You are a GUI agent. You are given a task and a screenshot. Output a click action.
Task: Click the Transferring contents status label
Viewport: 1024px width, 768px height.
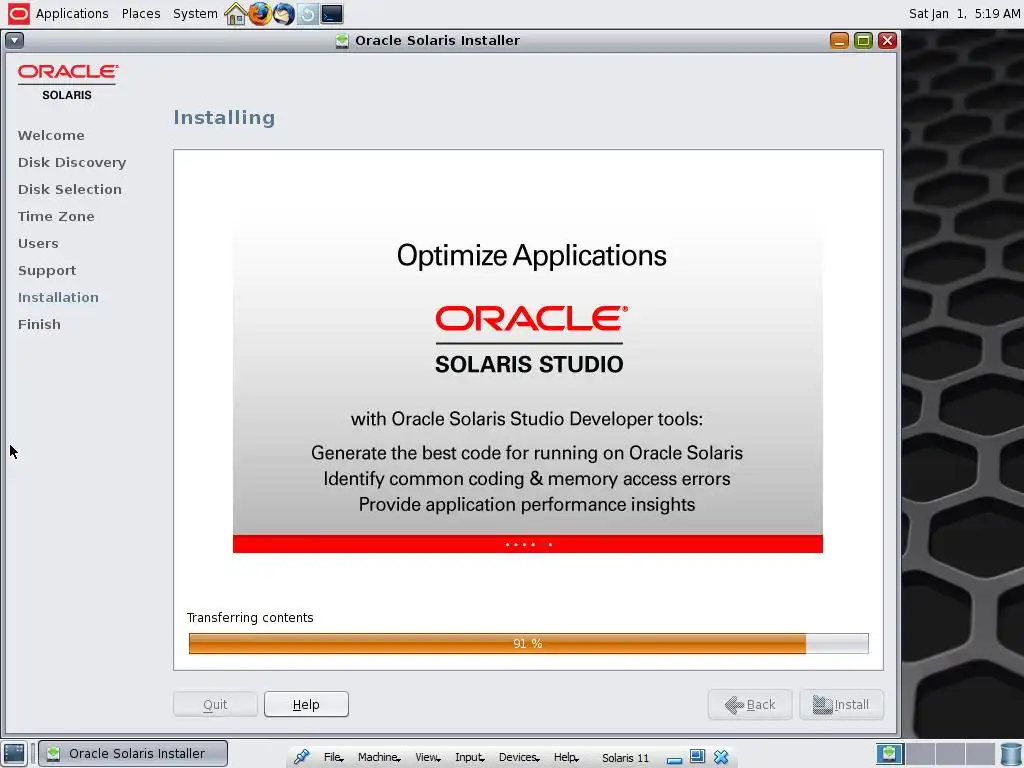point(250,618)
